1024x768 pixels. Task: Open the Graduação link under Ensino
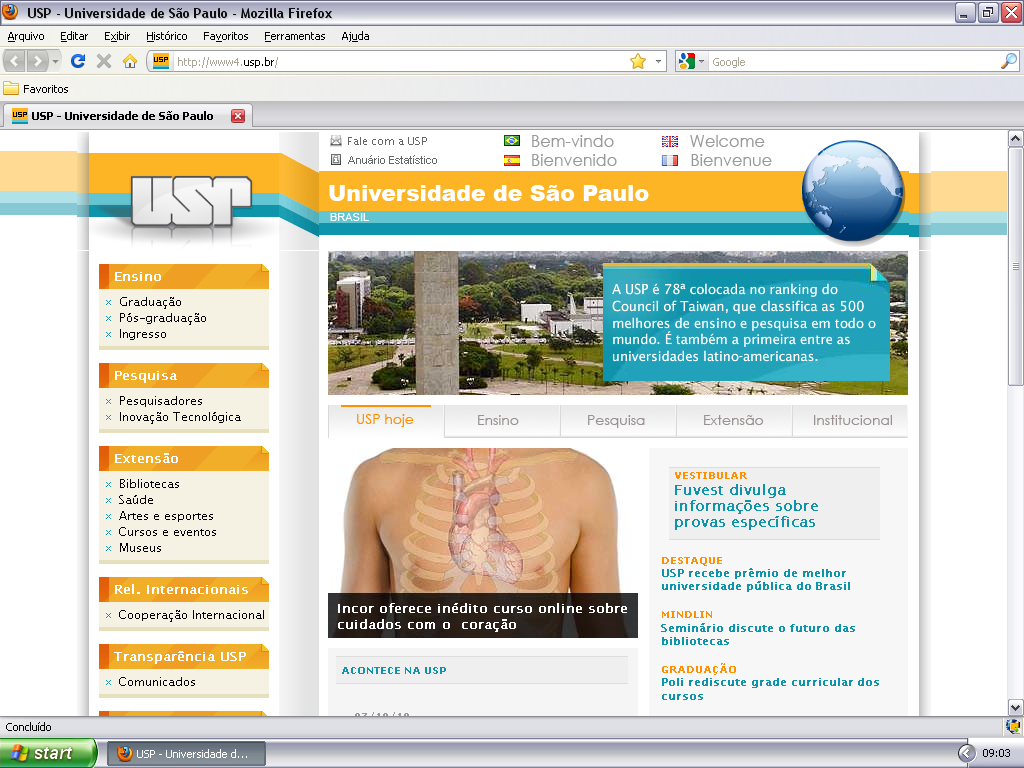(x=150, y=302)
